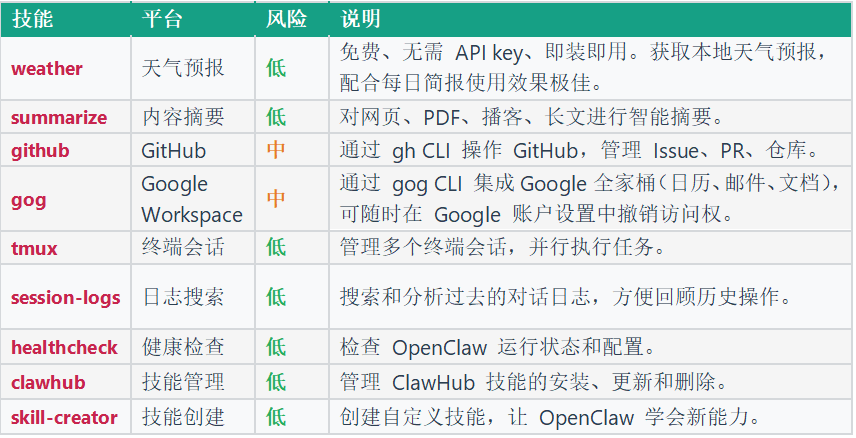Viewport: 856px width, 438px height.
Task: Click the github skill name
Action: click(x=40, y=151)
